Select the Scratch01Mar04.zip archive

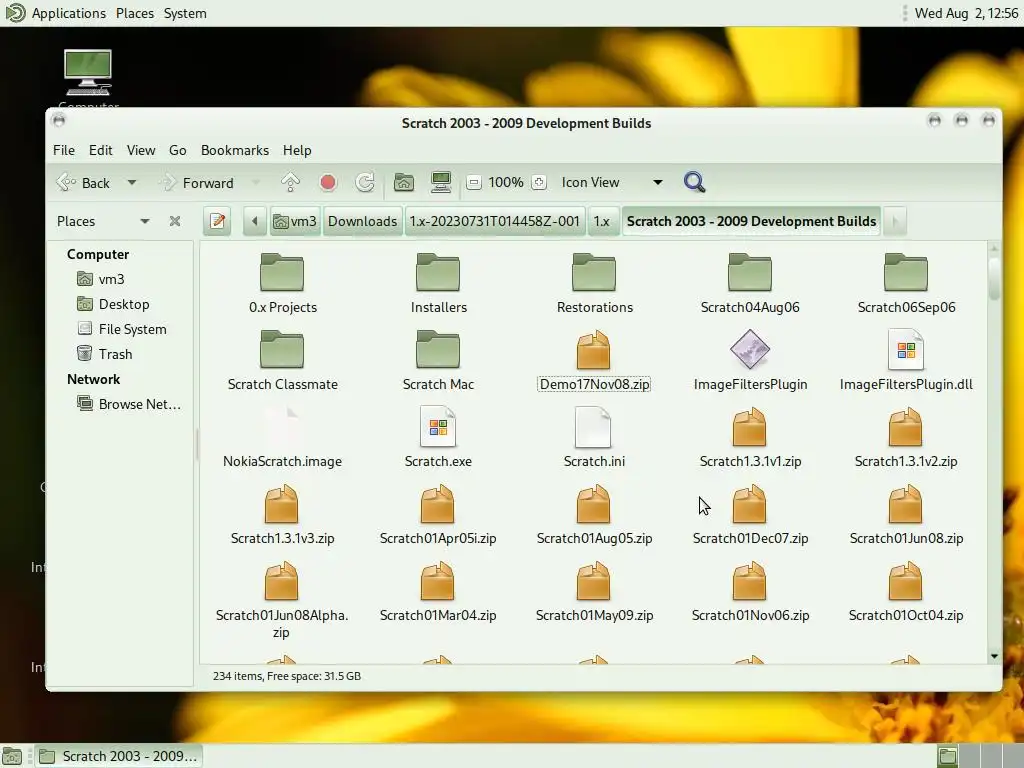pyautogui.click(x=438, y=592)
